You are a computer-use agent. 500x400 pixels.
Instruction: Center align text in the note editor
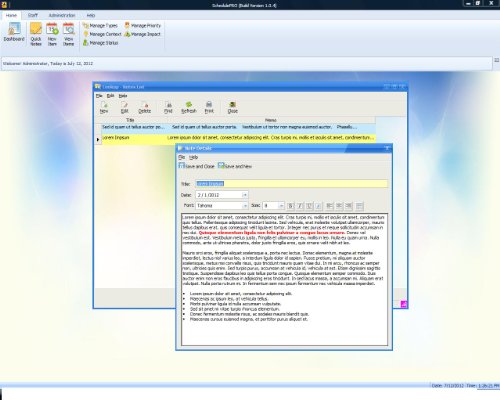(339, 206)
